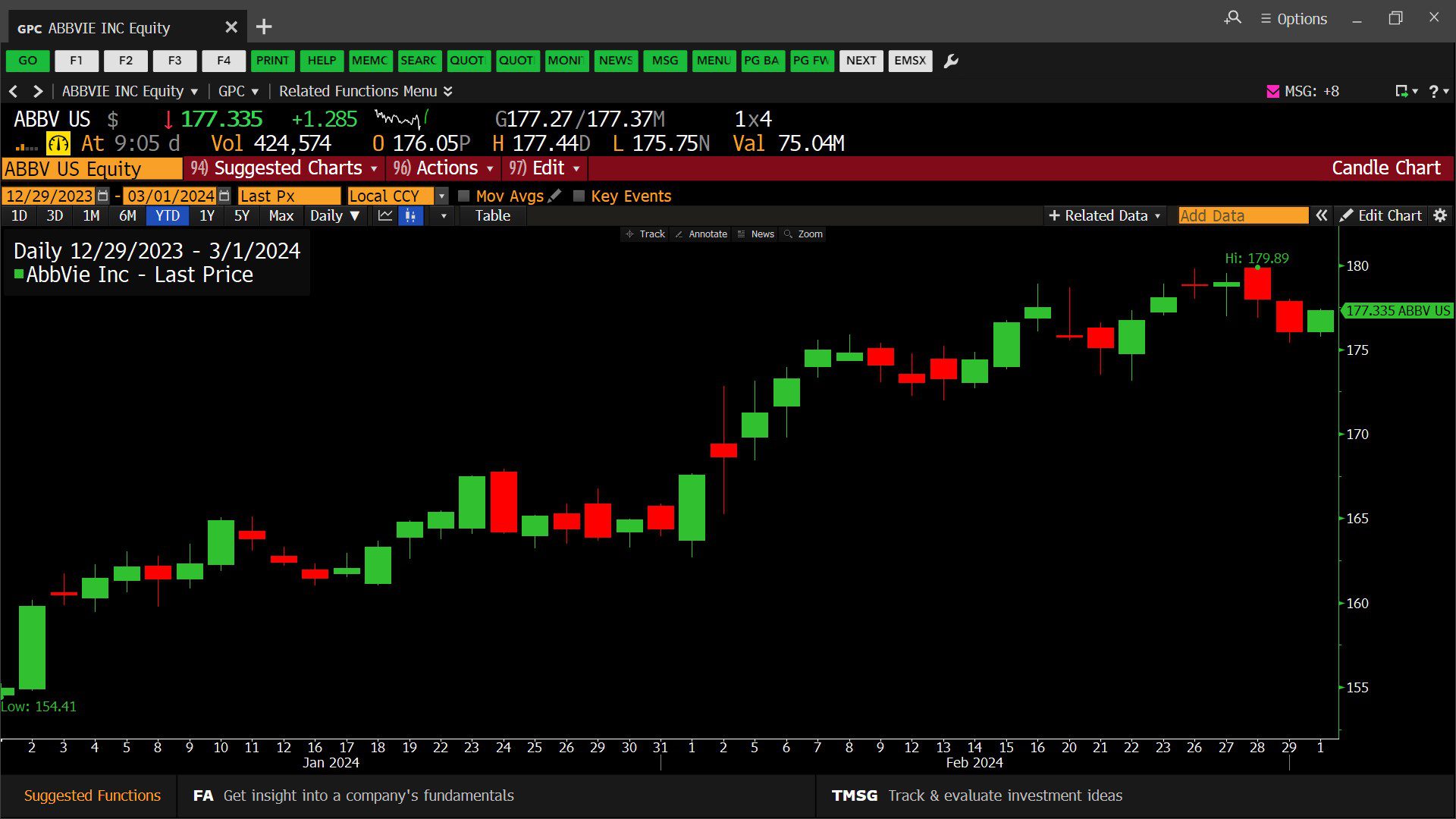Click the signal bars icon
1456x819 pixels.
click(x=27, y=146)
